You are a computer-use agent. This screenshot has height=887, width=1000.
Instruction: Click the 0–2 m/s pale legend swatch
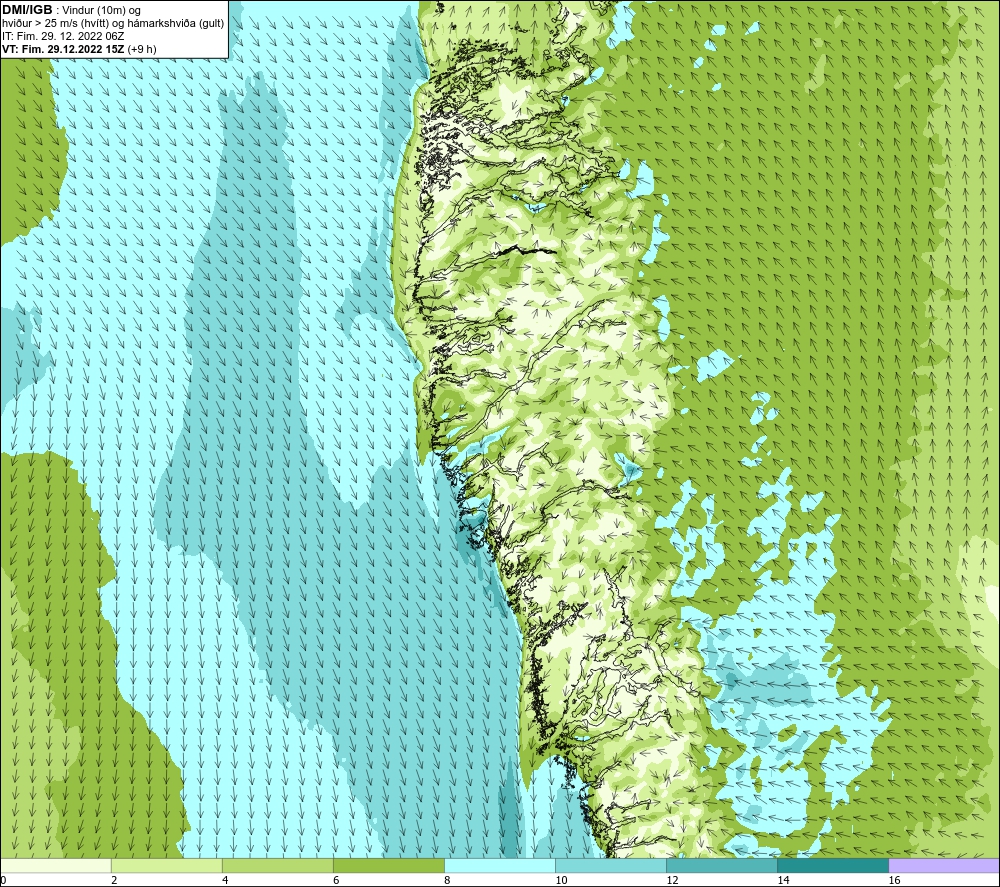click(x=56, y=865)
